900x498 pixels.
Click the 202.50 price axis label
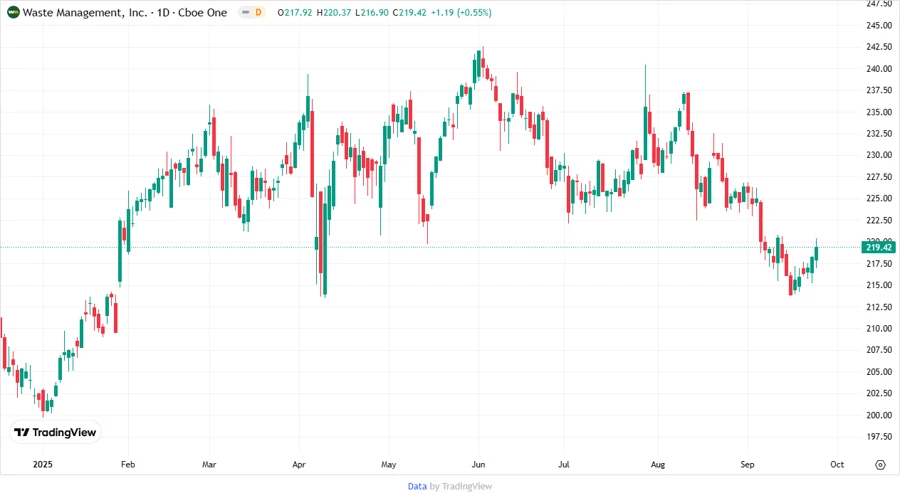pos(879,394)
